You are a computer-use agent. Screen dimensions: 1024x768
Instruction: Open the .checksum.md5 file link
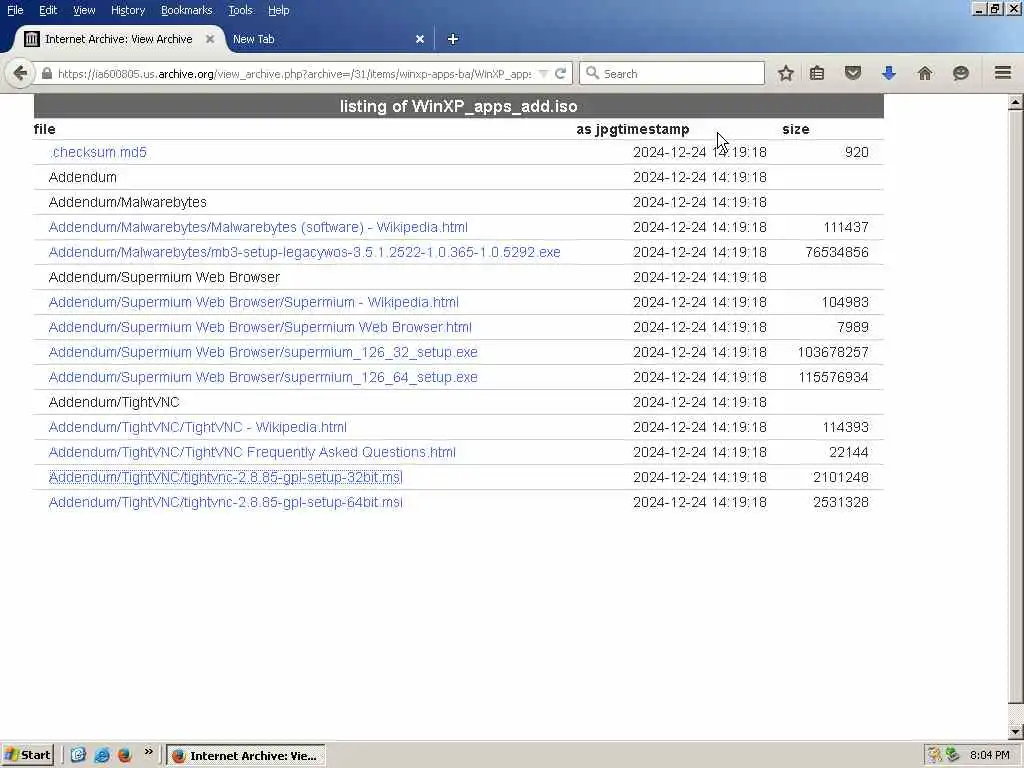click(x=98, y=152)
